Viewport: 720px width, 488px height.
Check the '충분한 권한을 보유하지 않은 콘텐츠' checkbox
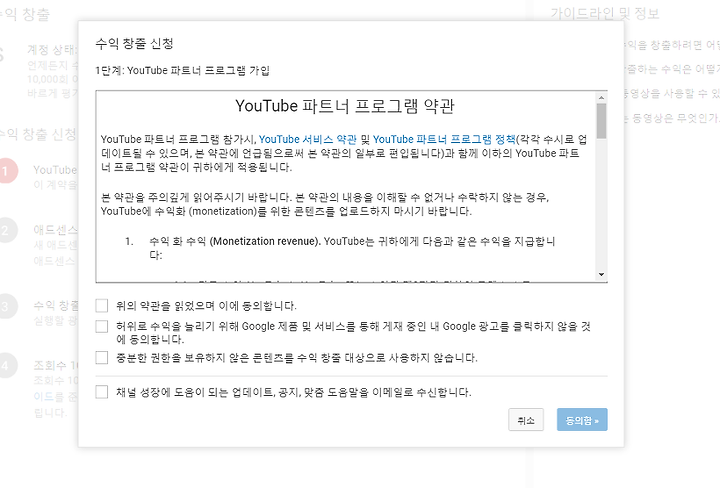tap(101, 358)
